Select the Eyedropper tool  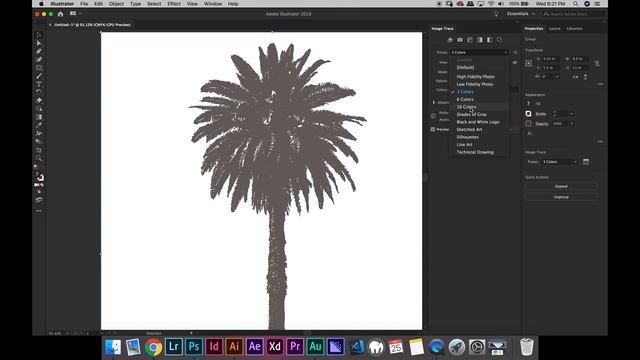click(39, 125)
